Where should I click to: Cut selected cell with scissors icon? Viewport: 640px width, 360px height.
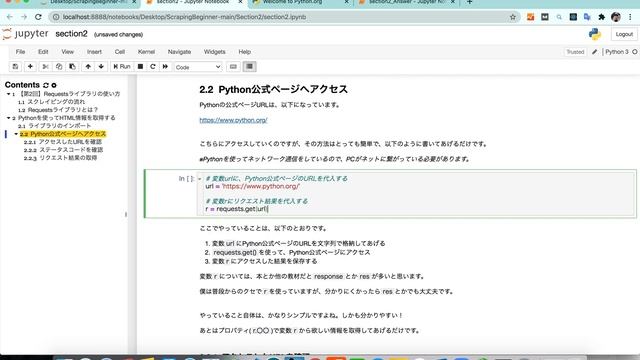(x=45, y=67)
